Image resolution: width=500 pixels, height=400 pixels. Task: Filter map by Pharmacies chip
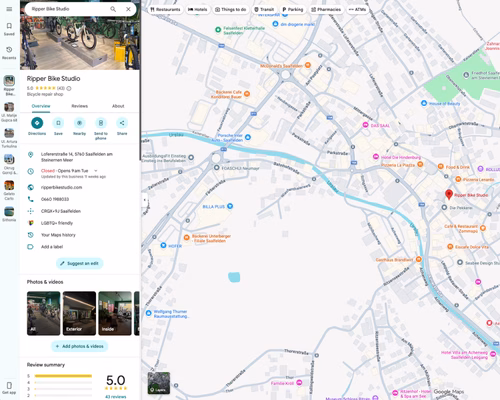click(x=326, y=9)
